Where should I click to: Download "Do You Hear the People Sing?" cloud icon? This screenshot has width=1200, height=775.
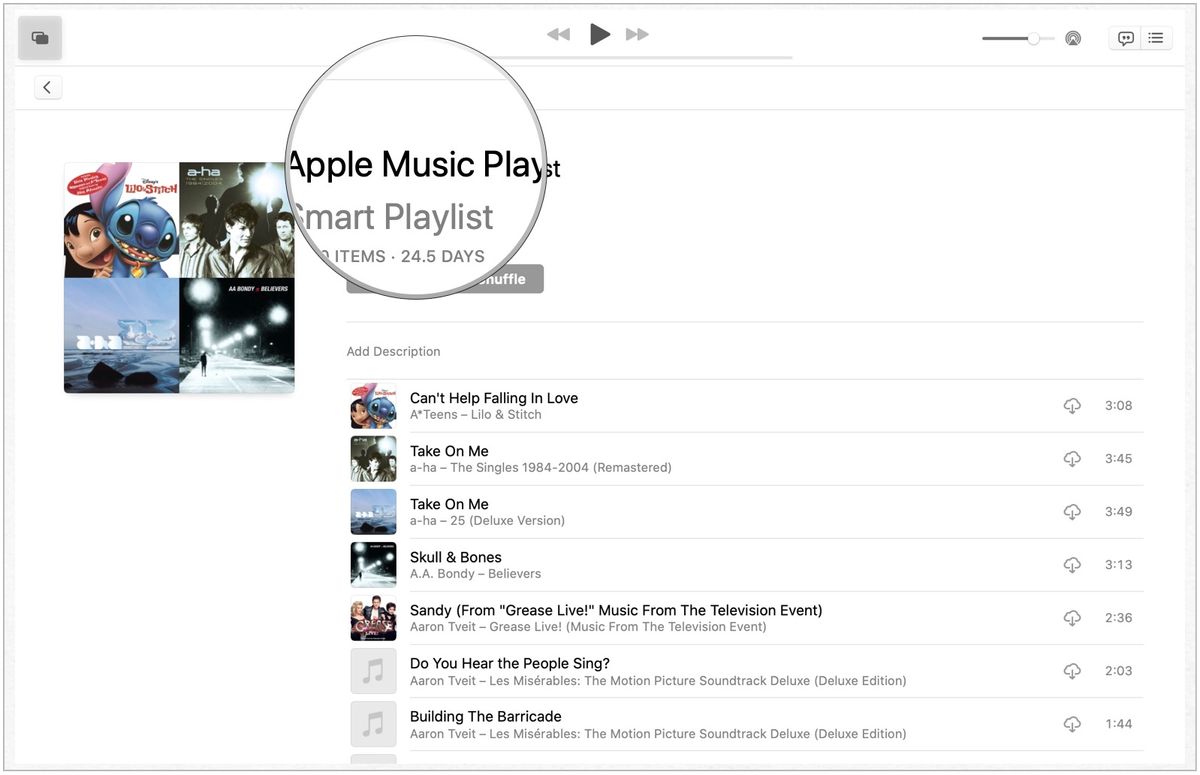[x=1072, y=670]
